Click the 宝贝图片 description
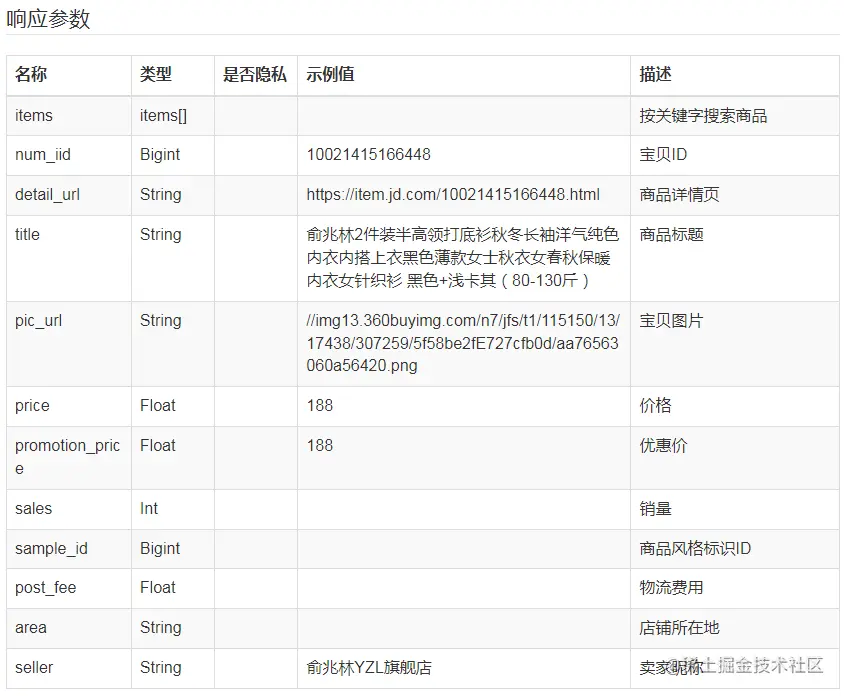This screenshot has width=844, height=696. 671,321
